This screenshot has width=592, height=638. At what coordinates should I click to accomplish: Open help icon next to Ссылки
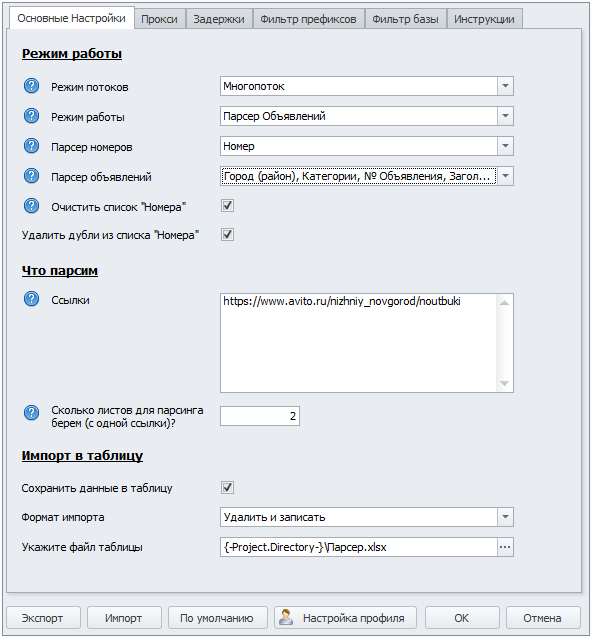[31, 299]
